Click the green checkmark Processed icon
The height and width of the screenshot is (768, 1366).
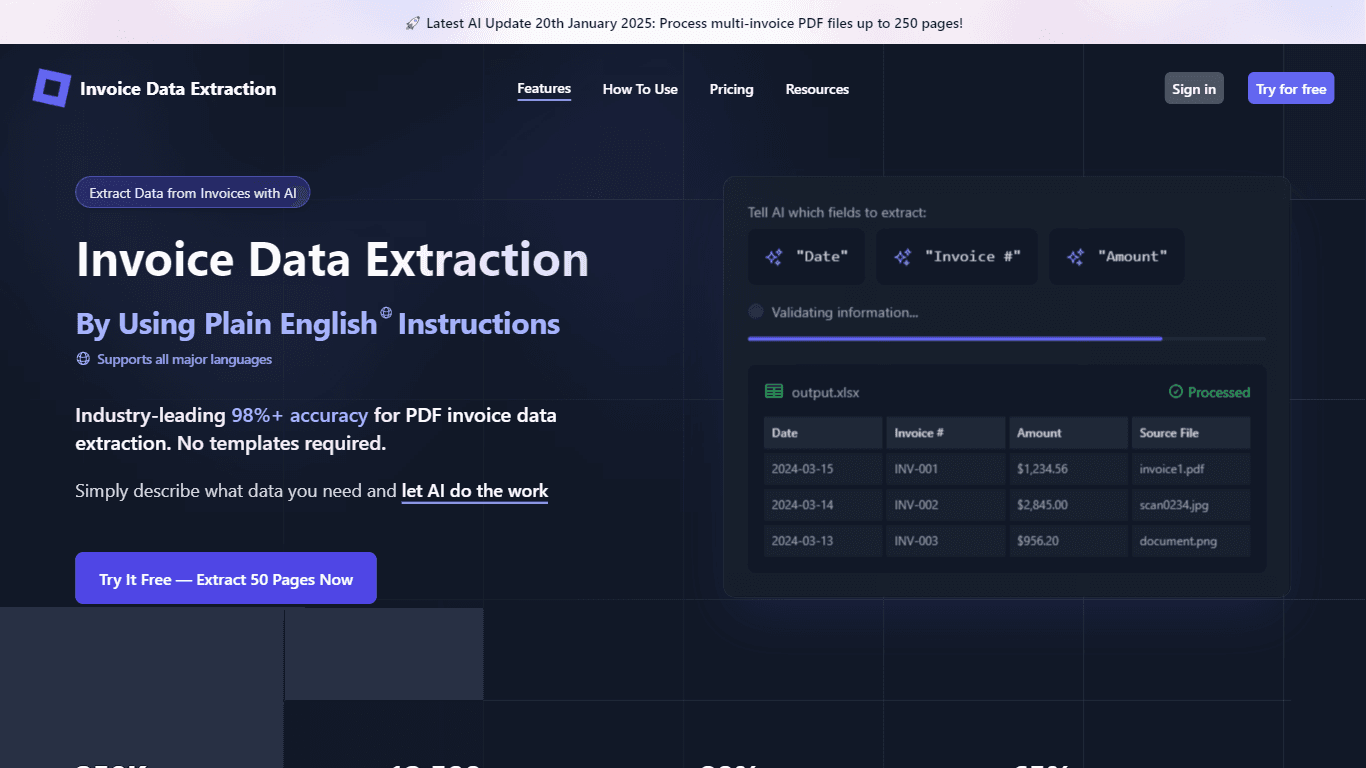point(1176,392)
